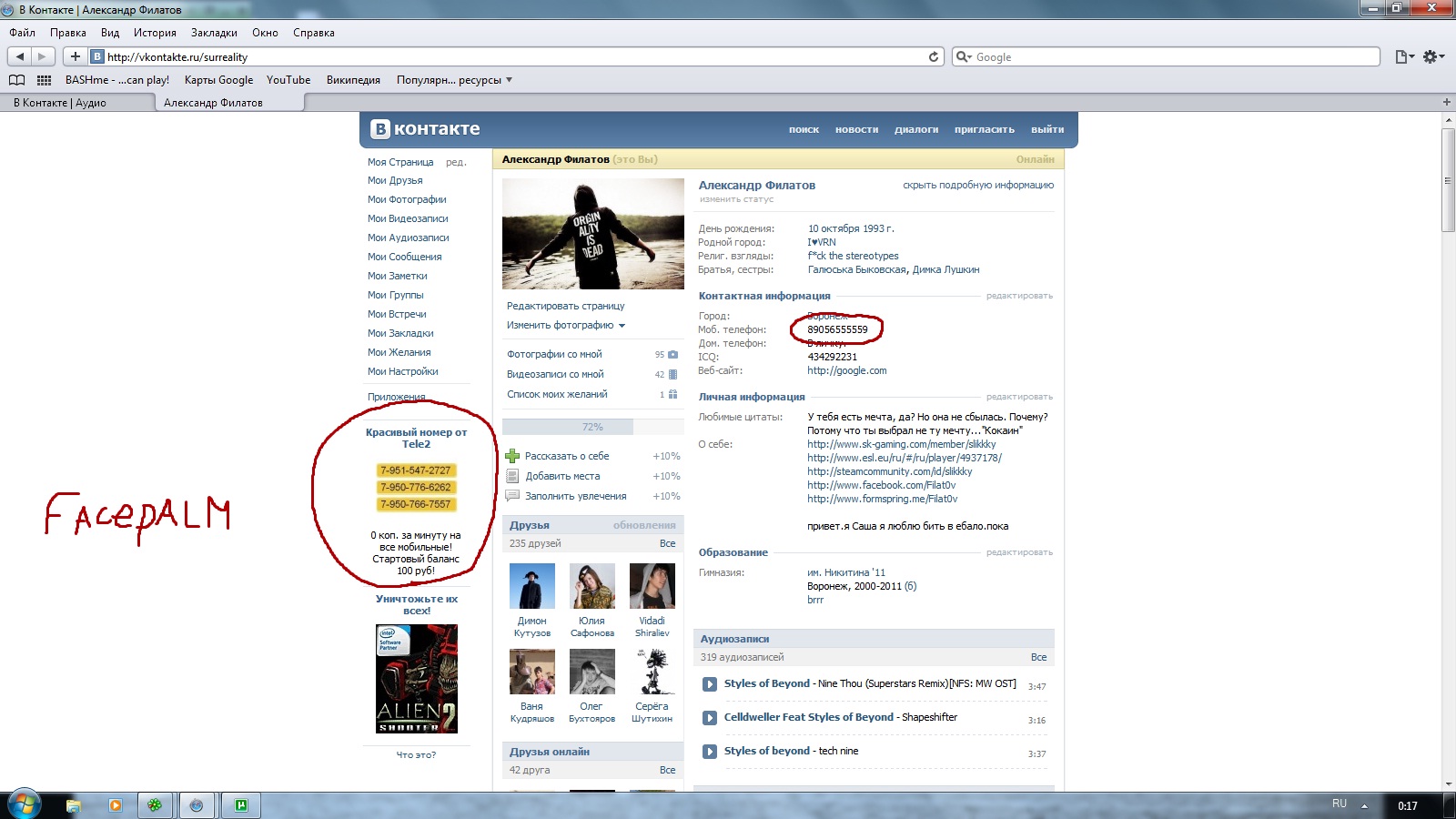Click 'изменить статус' under the name
The image size is (1456, 819).
point(736,199)
